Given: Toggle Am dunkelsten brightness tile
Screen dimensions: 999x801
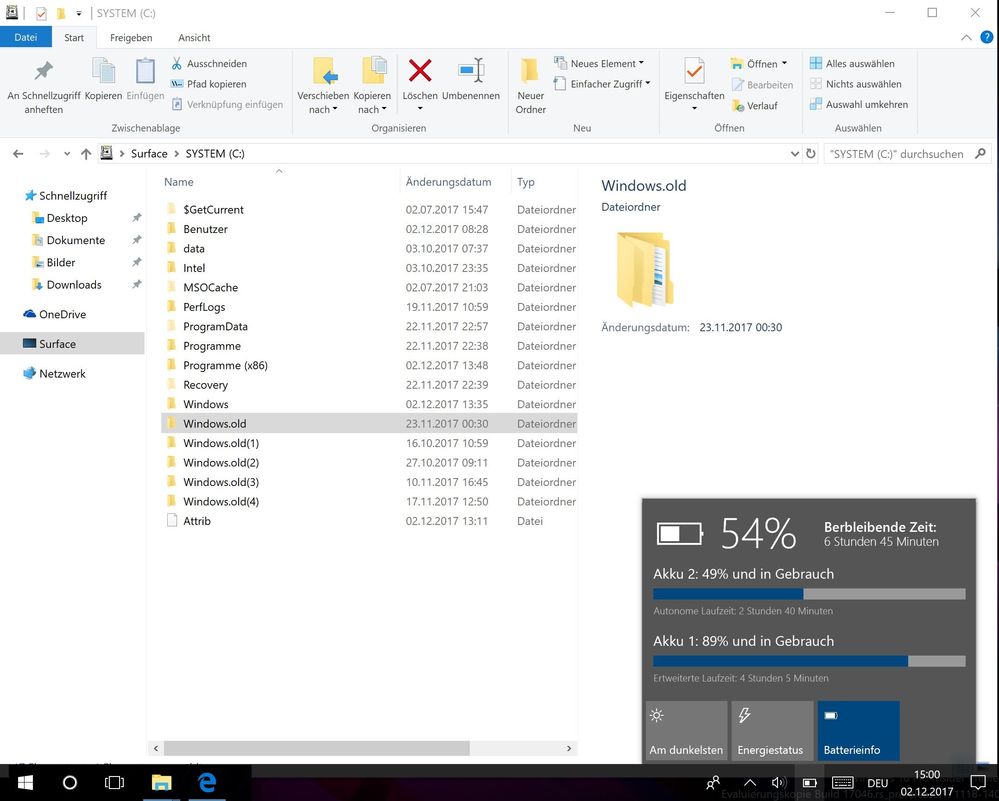Looking at the screenshot, I should point(686,730).
